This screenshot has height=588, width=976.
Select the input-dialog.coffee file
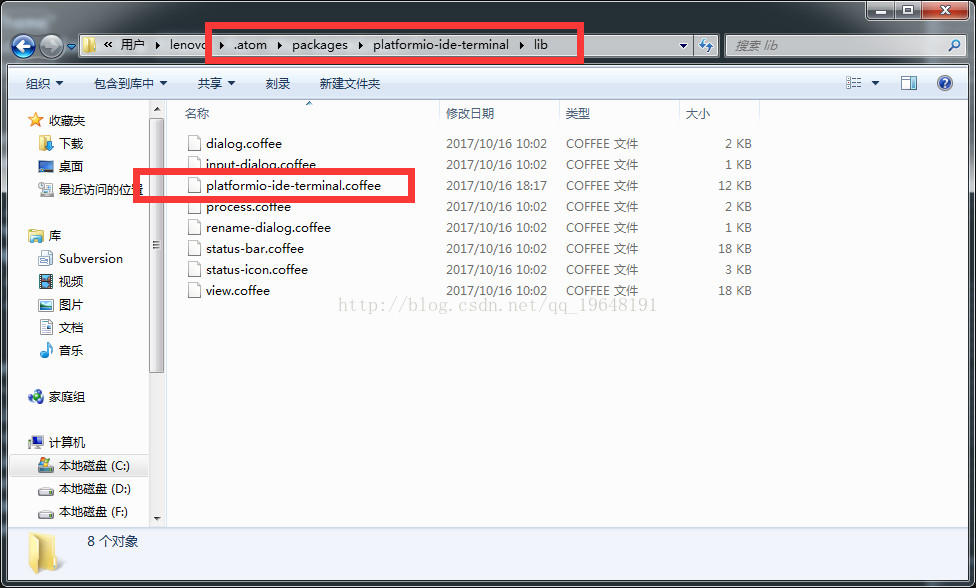(261, 164)
